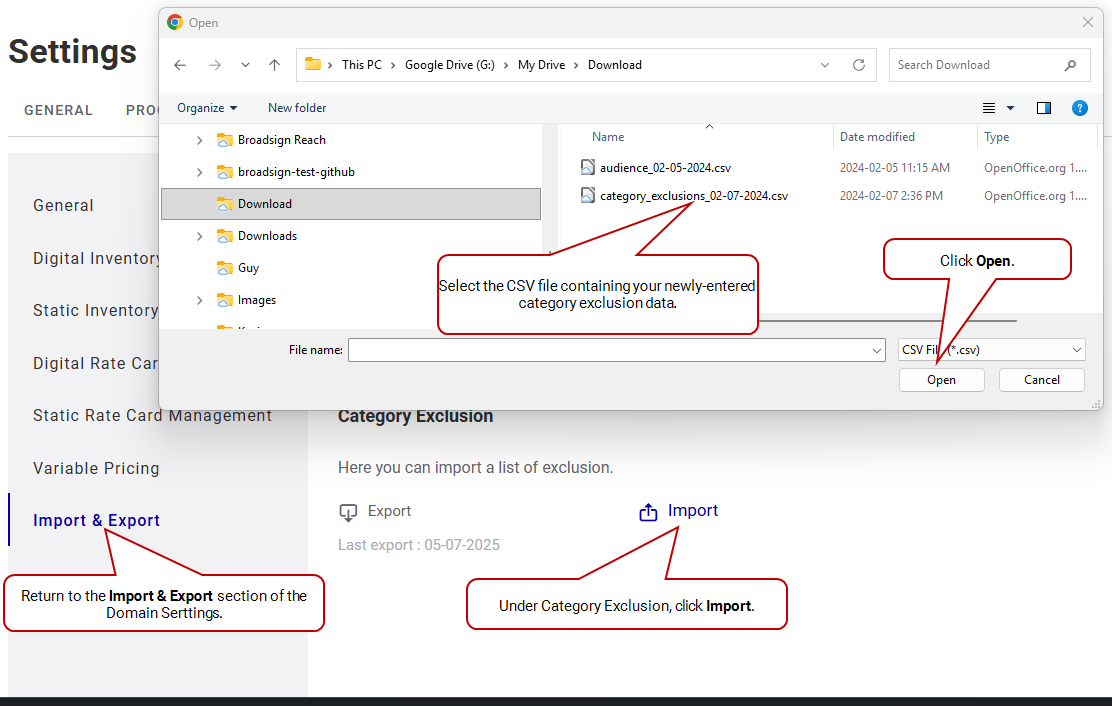Screen dimensions: 1112x706
Task: Click the Import upload icon
Action: 648,512
